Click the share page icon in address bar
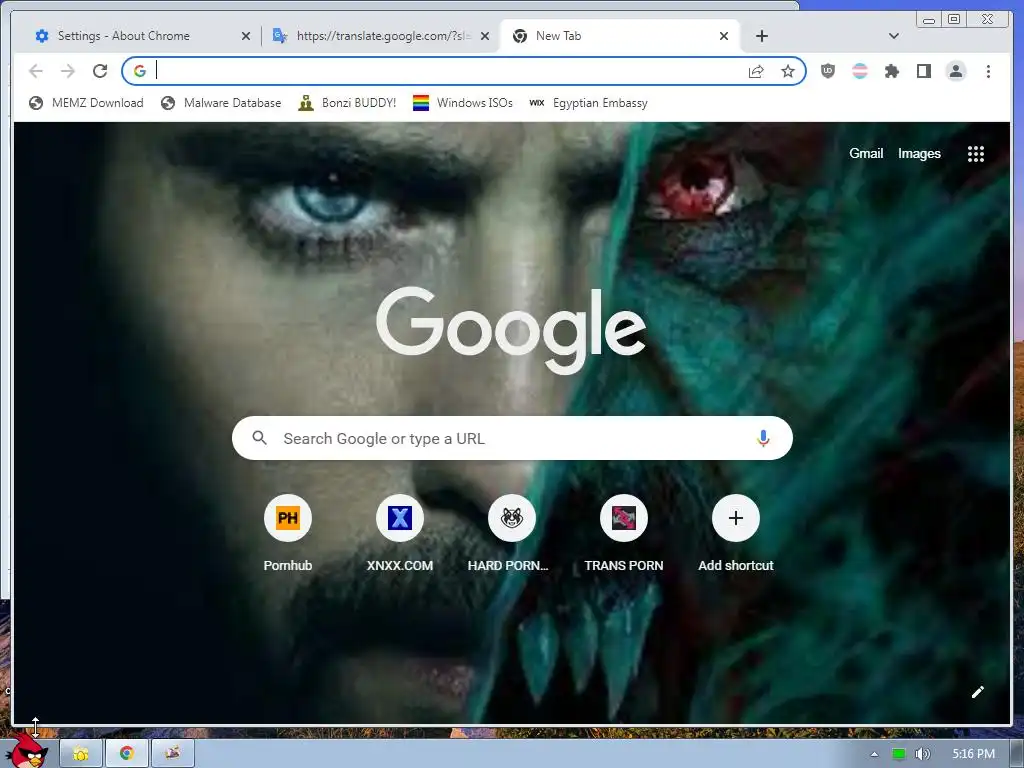 click(x=756, y=71)
